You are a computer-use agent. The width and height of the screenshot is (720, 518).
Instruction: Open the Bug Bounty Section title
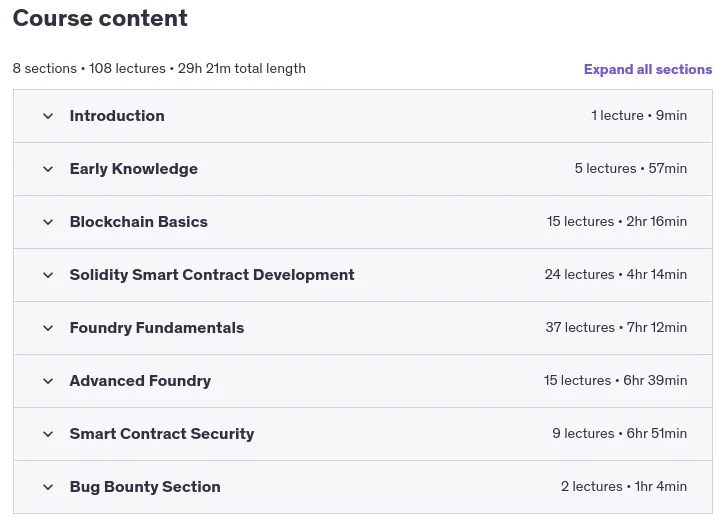coord(145,487)
